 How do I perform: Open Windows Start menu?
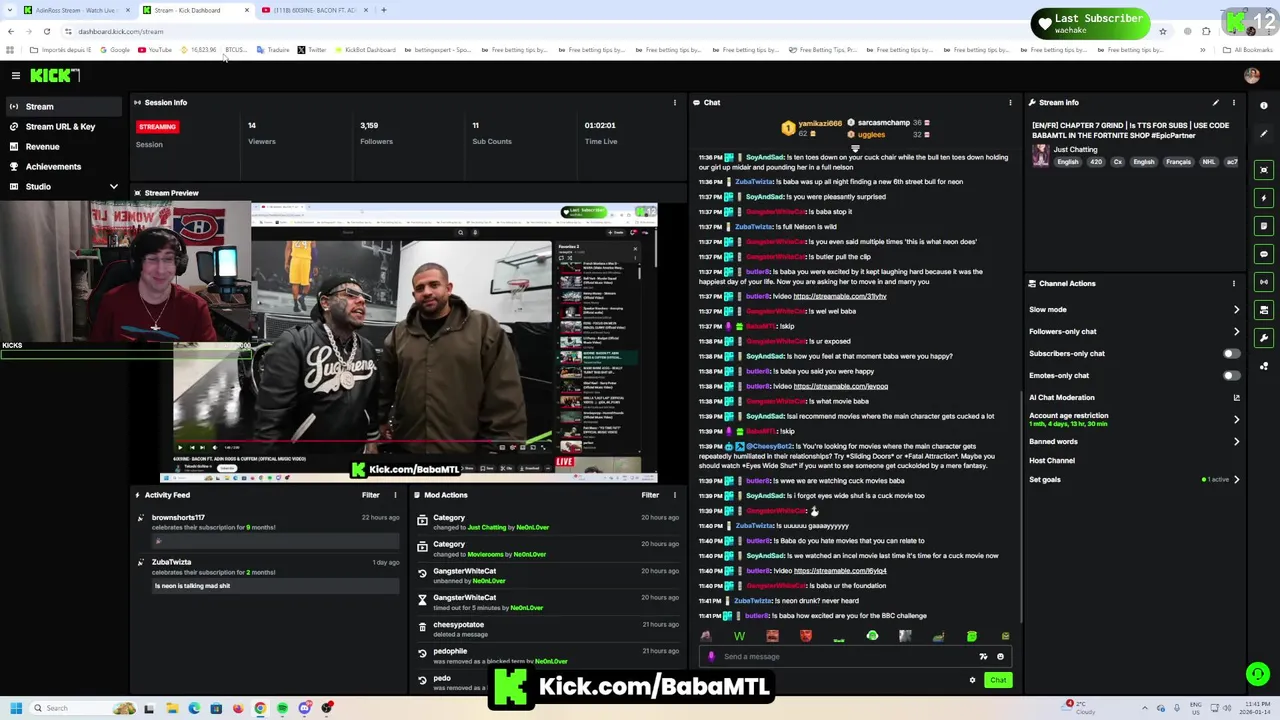pos(15,708)
